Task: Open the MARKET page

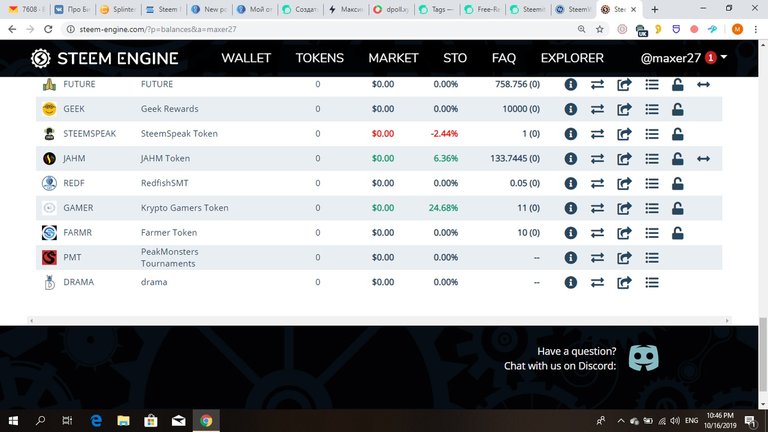Action: click(x=393, y=58)
